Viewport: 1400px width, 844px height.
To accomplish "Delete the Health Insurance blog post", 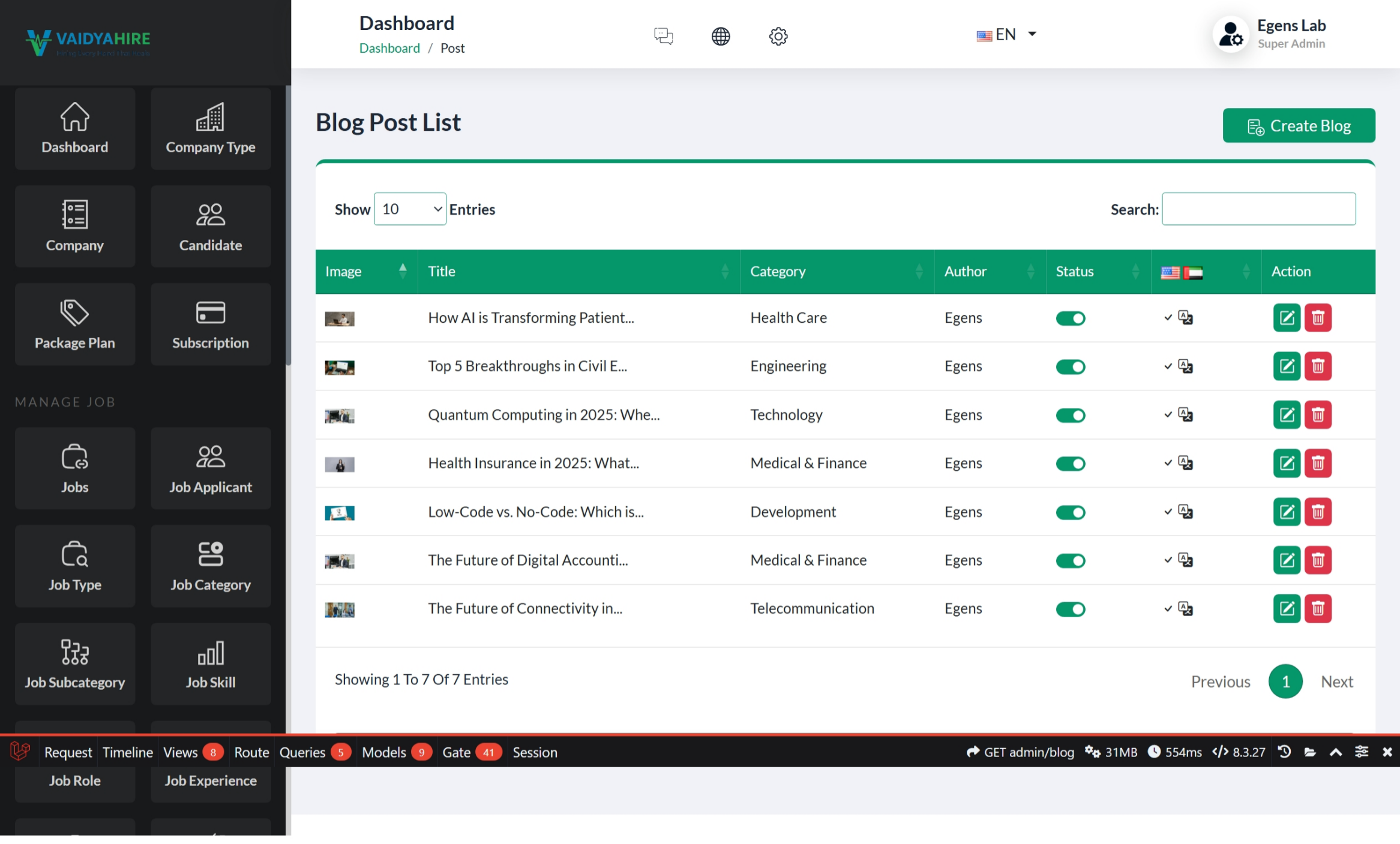I will [x=1318, y=463].
